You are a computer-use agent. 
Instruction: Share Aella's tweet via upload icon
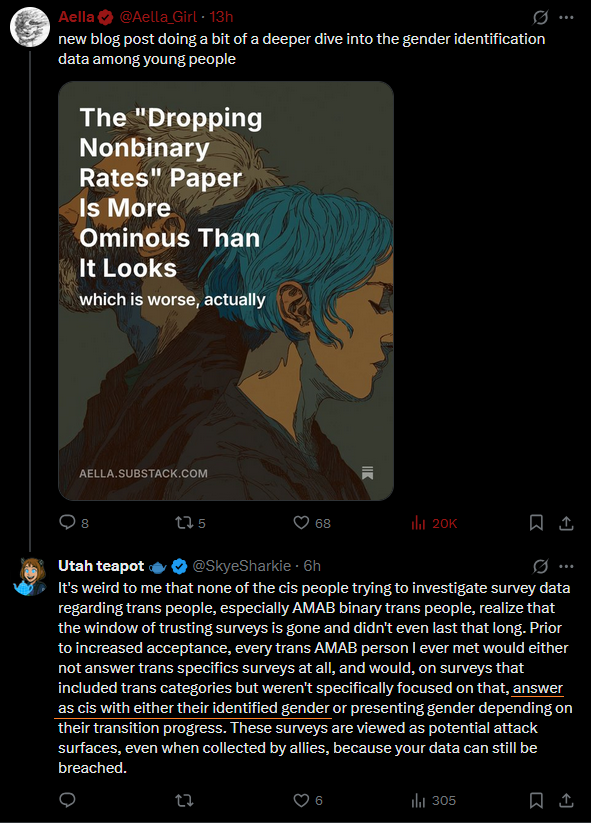pyautogui.click(x=566, y=523)
